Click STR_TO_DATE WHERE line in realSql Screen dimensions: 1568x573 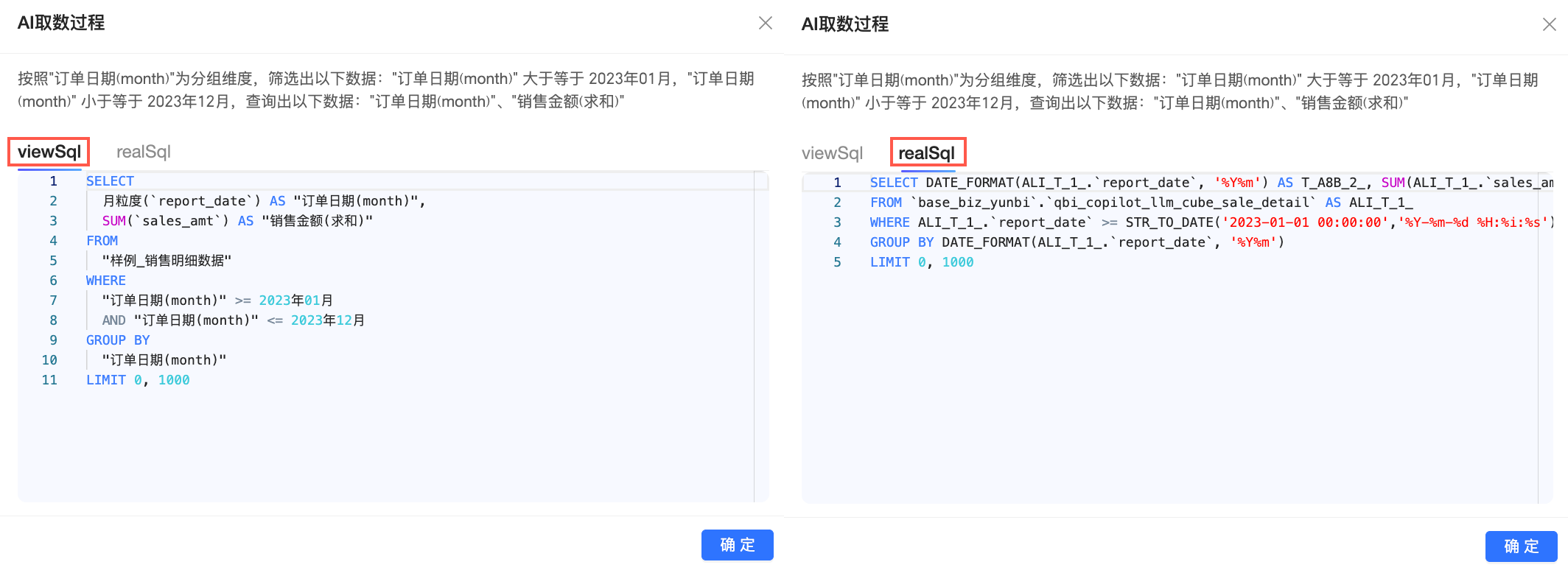click(1211, 222)
